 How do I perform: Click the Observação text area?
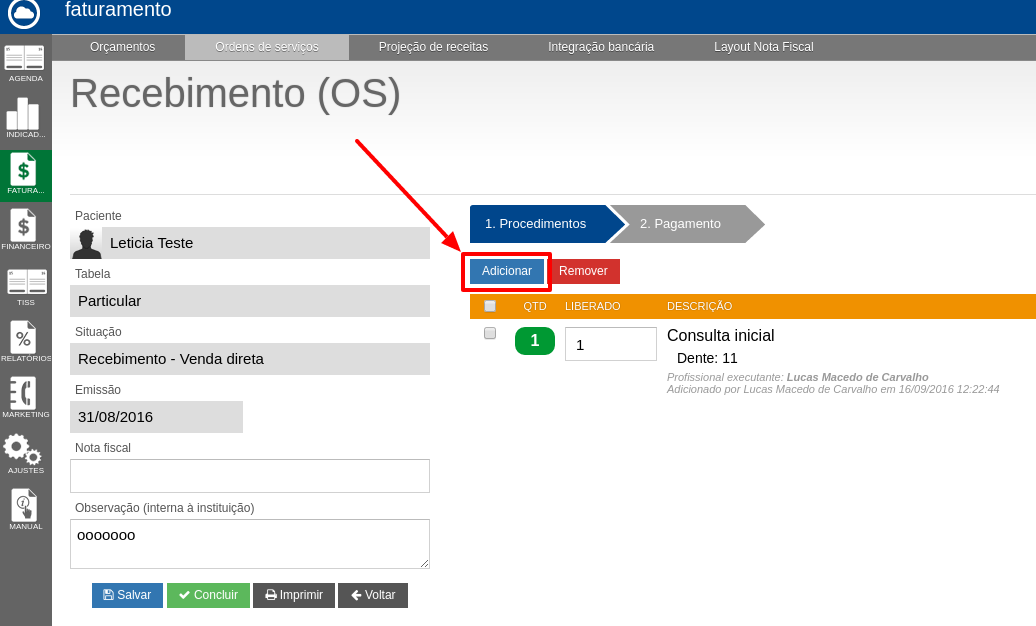tap(250, 544)
